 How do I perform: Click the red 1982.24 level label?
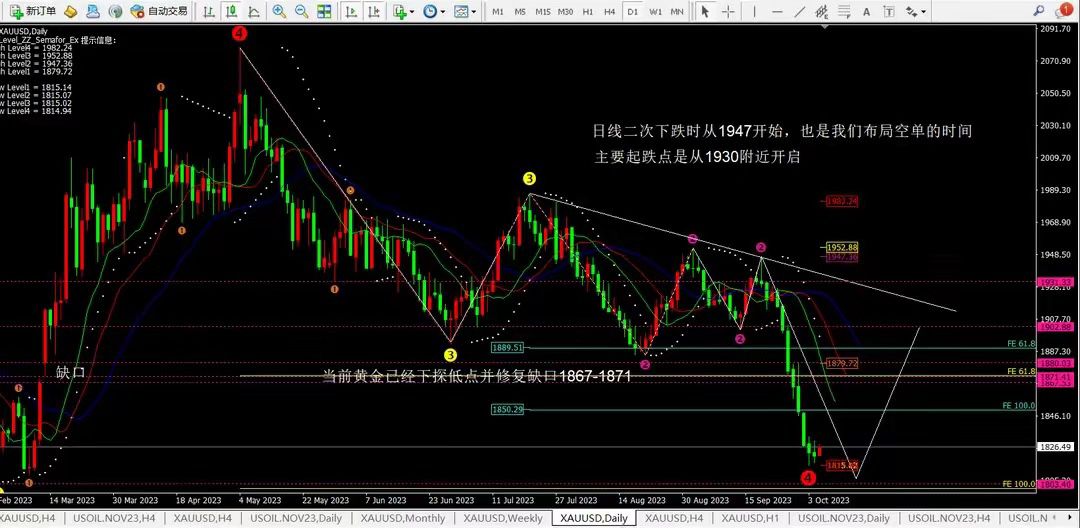click(844, 202)
